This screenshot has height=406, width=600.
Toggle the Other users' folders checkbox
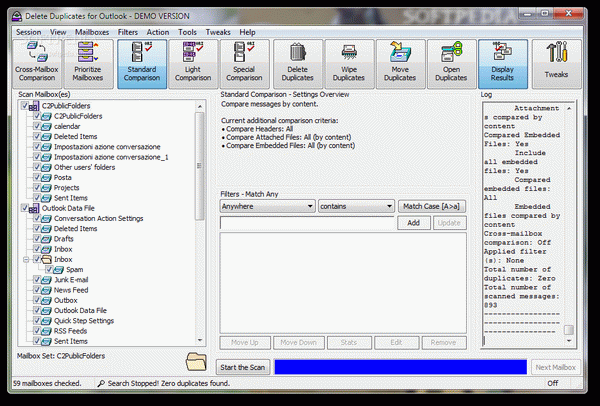coord(37,167)
